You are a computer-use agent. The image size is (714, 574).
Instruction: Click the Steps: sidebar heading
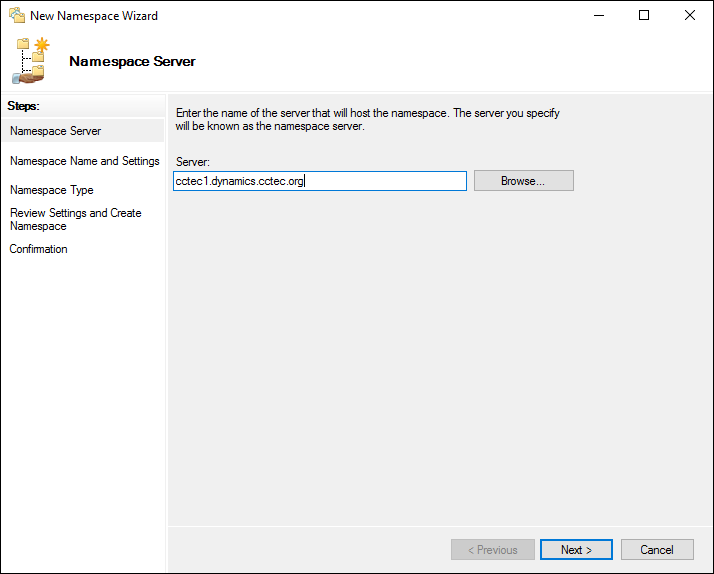(23, 106)
